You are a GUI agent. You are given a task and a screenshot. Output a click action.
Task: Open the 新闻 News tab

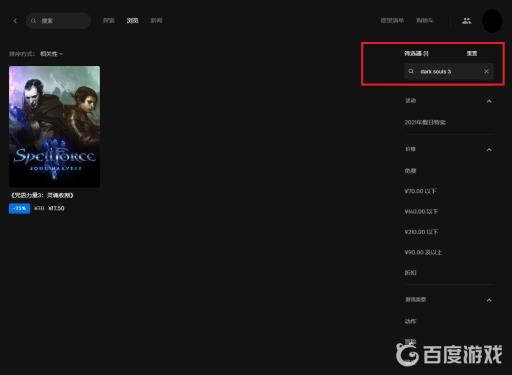tap(156, 21)
